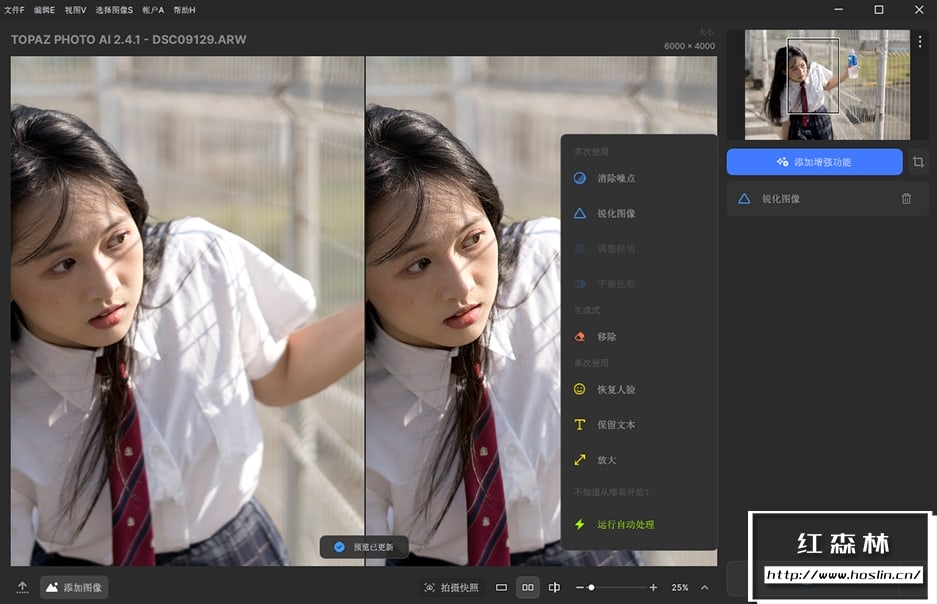Select 锐化图像 entry in enhancement list panel

coord(827,199)
